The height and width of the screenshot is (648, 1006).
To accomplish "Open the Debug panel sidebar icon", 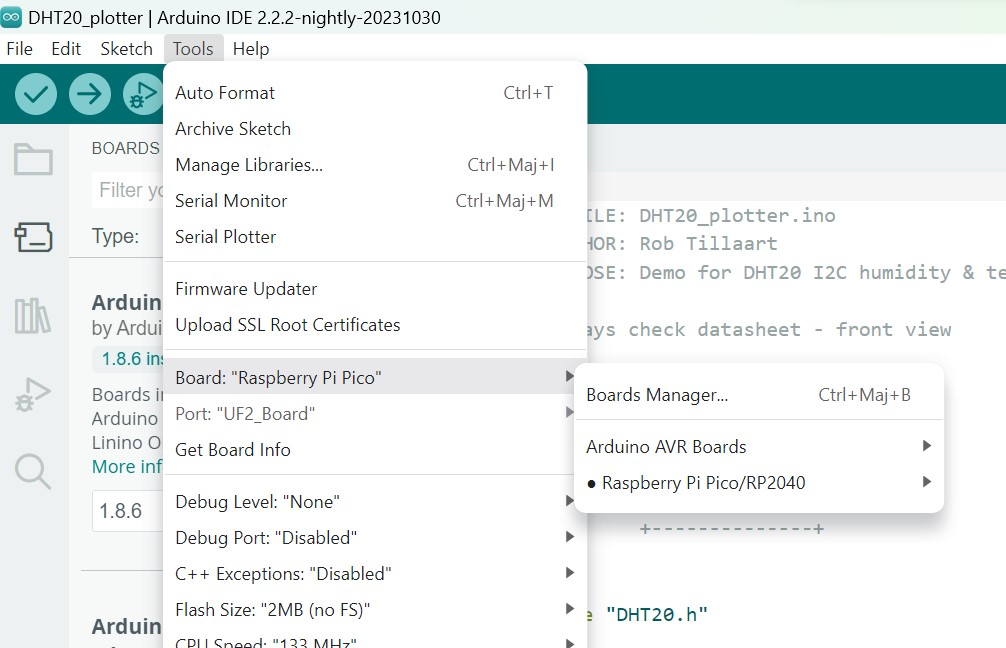I will coord(33,394).
